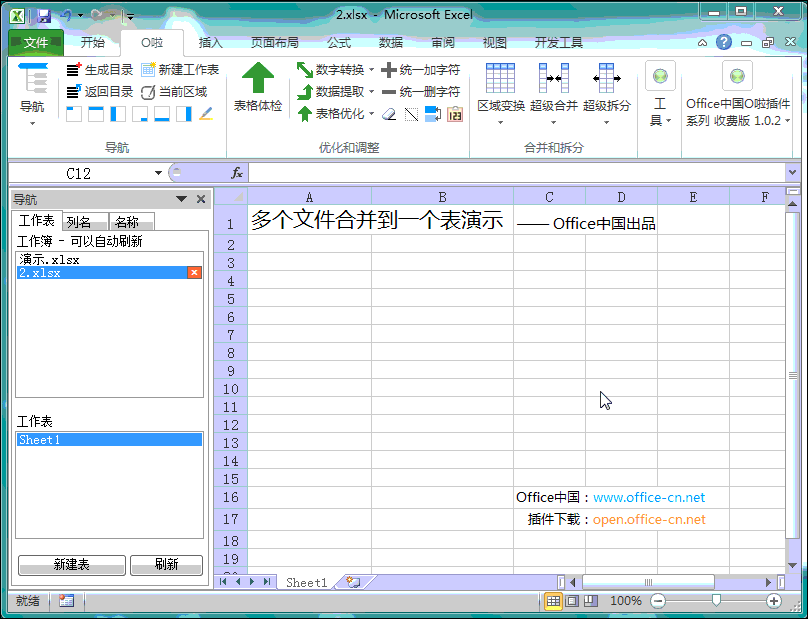
Task: Select the eraser icon in 优化和调整 group
Action: [x=389, y=114]
